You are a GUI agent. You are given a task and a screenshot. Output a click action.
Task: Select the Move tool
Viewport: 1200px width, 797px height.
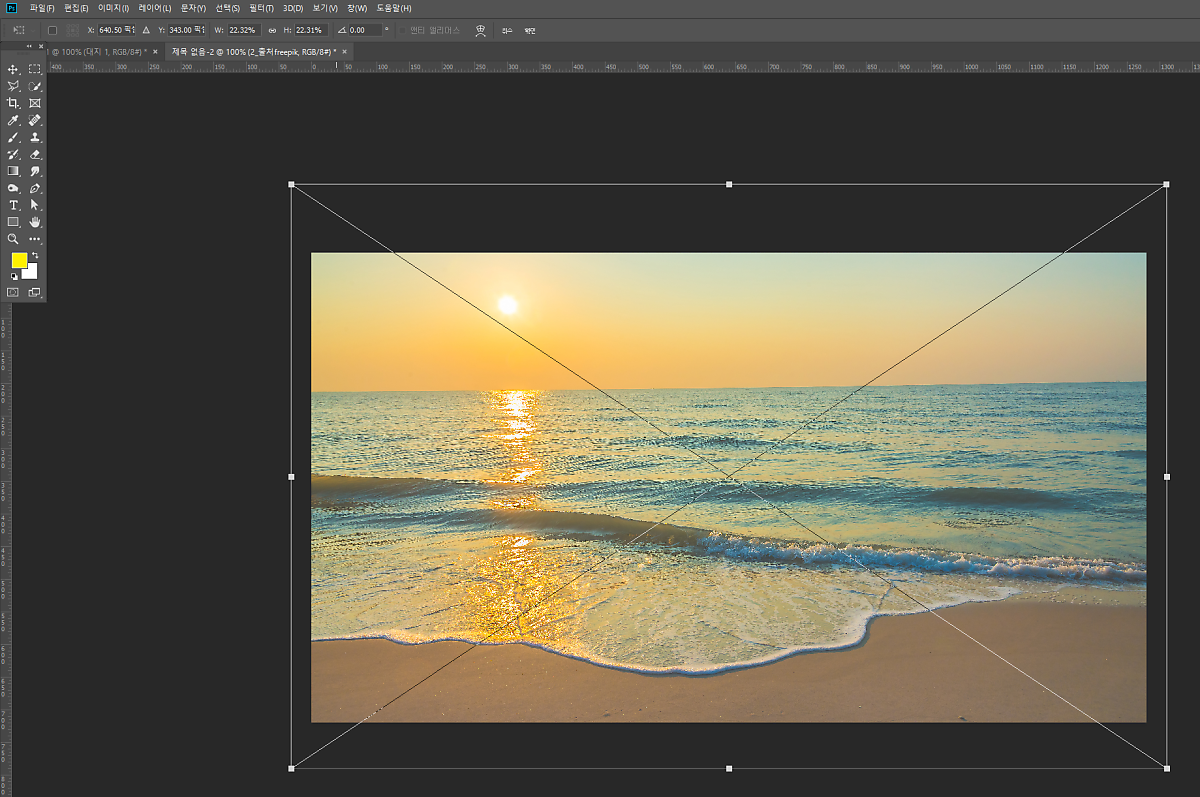(x=13, y=69)
